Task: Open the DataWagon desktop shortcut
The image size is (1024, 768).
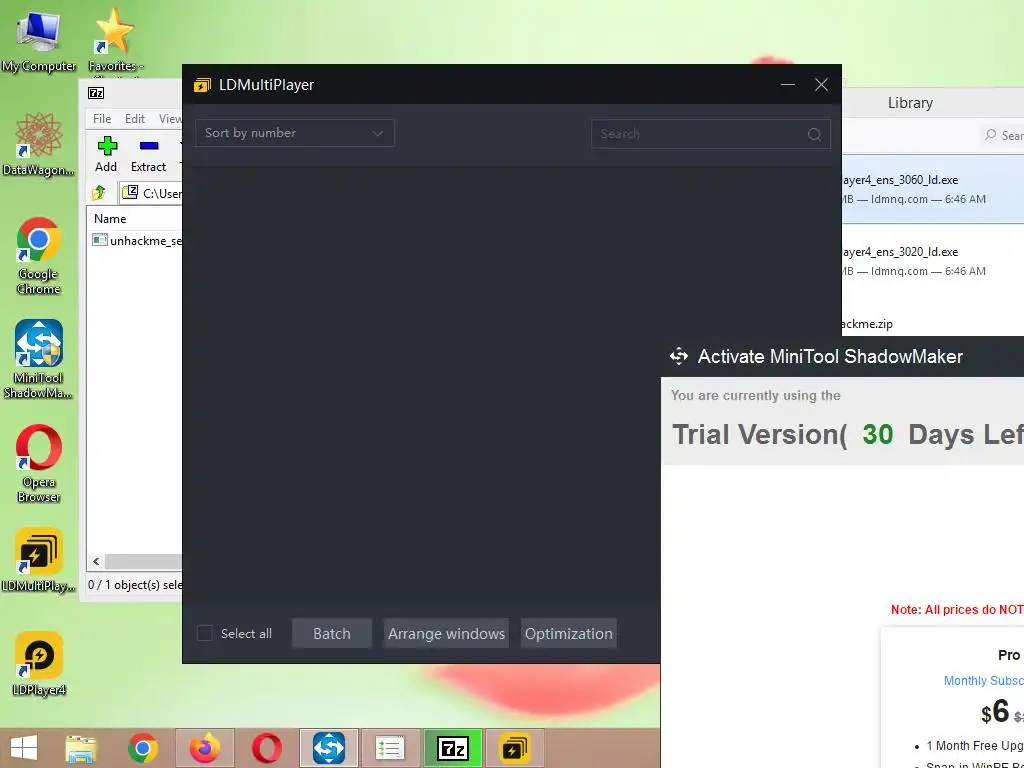Action: (x=39, y=144)
